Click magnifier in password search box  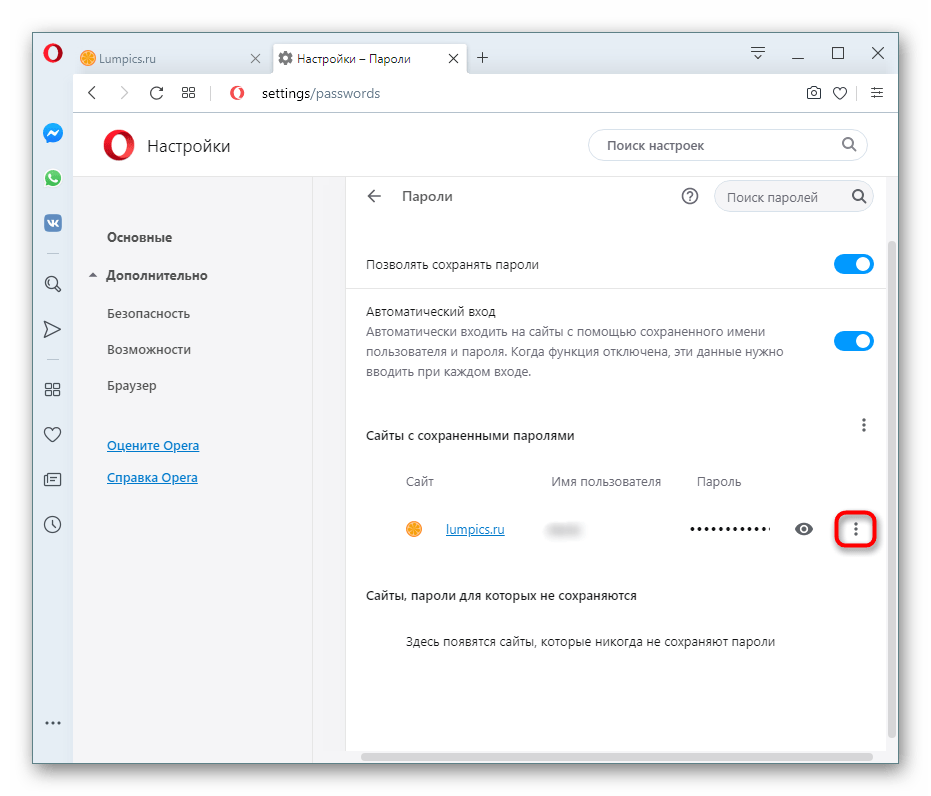click(x=859, y=196)
